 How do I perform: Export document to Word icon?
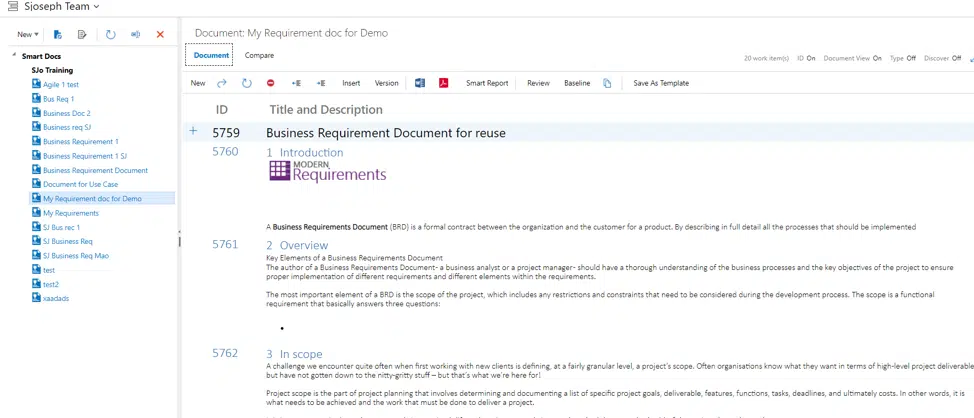[x=420, y=83]
